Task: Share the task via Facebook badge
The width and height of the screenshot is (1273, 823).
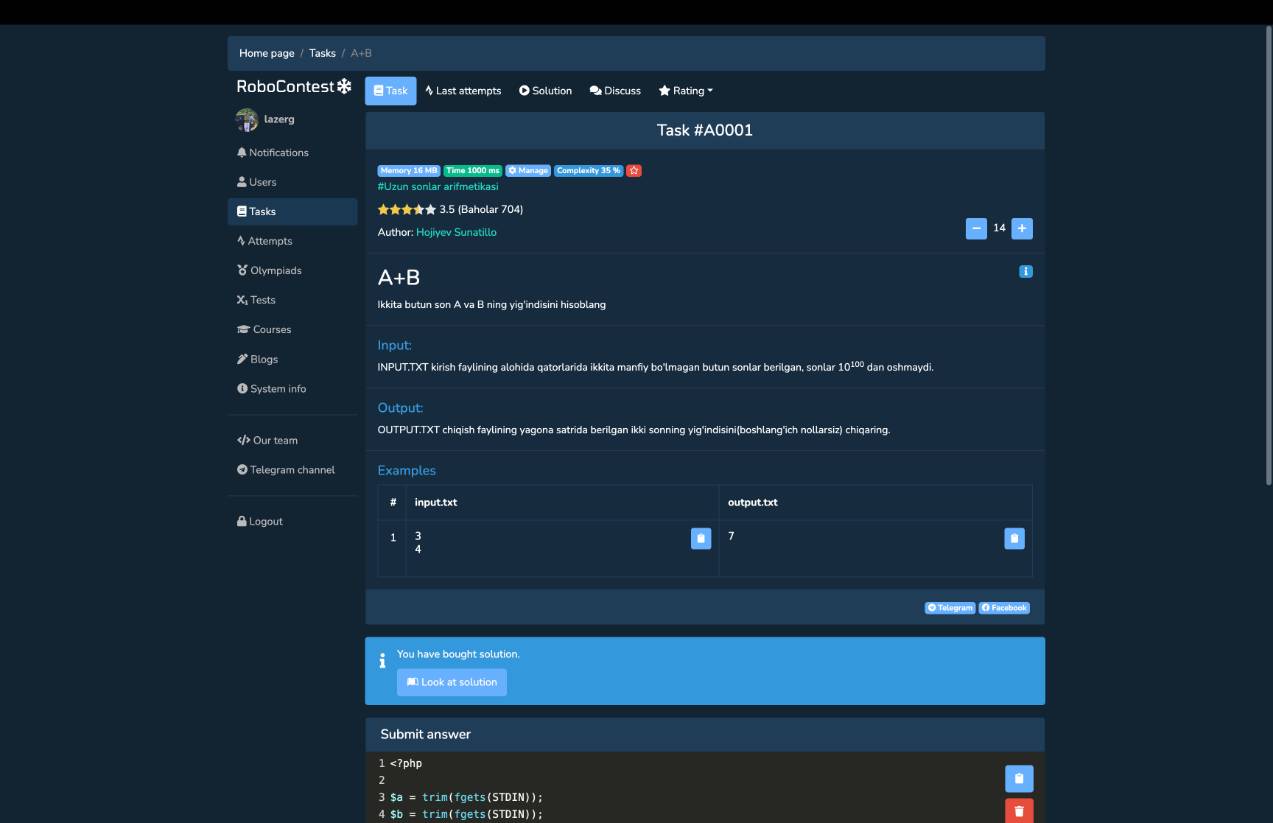Action: tap(1004, 607)
